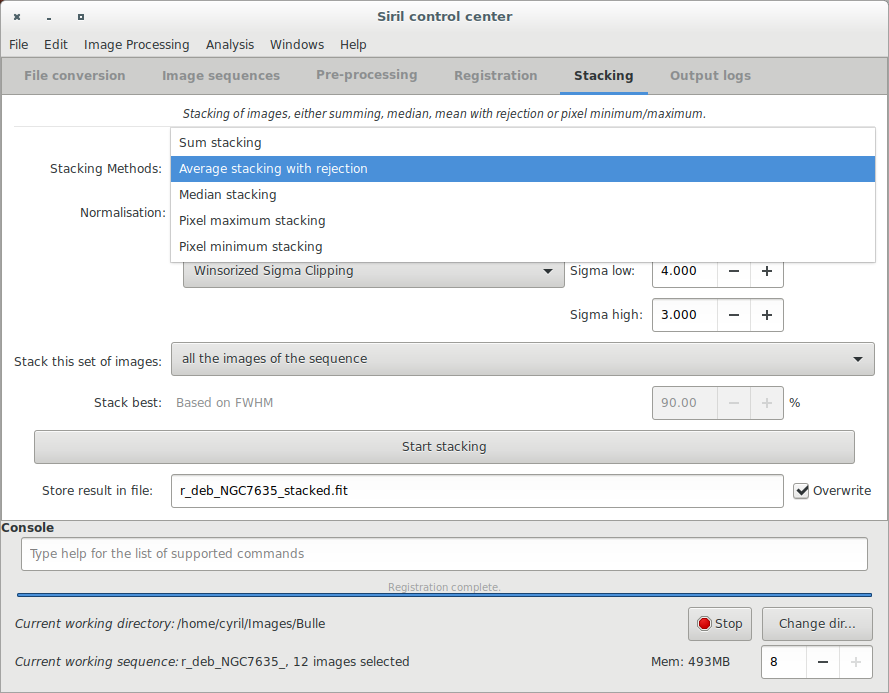Click the Sigma high value field
Viewport: 889px width, 693px height.
tap(685, 315)
